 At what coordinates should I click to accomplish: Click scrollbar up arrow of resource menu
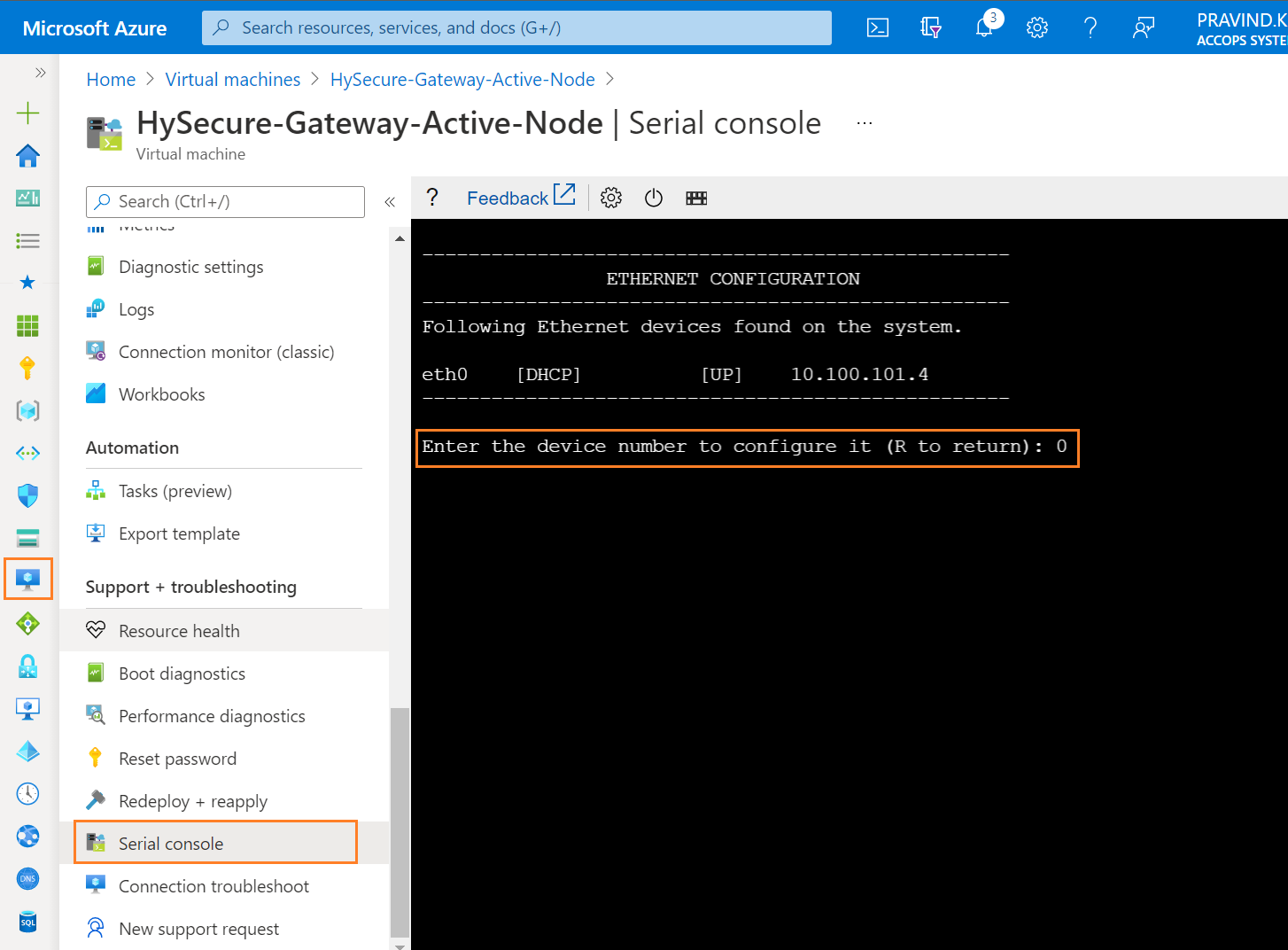point(400,238)
